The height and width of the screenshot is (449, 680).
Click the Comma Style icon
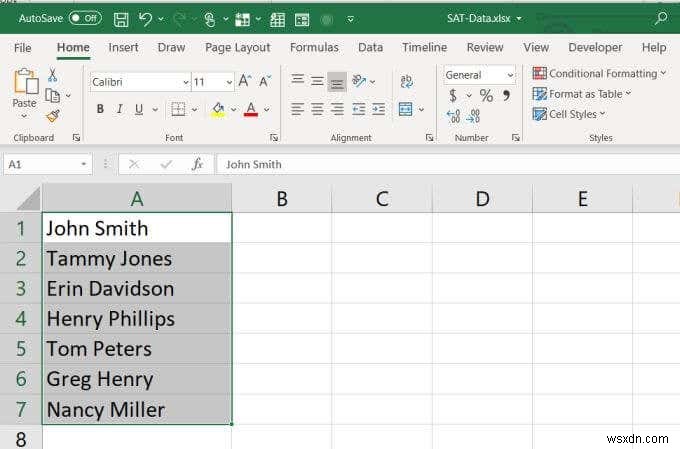click(x=506, y=95)
